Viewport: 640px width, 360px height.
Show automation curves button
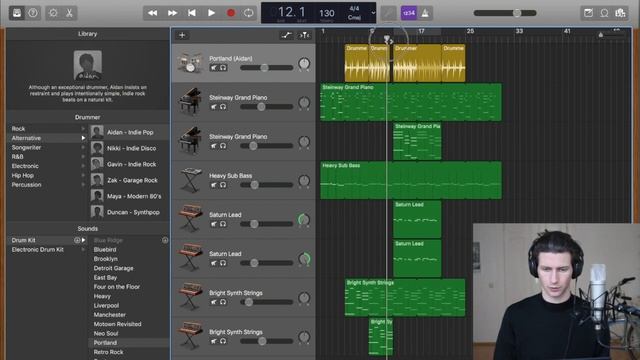[287, 35]
